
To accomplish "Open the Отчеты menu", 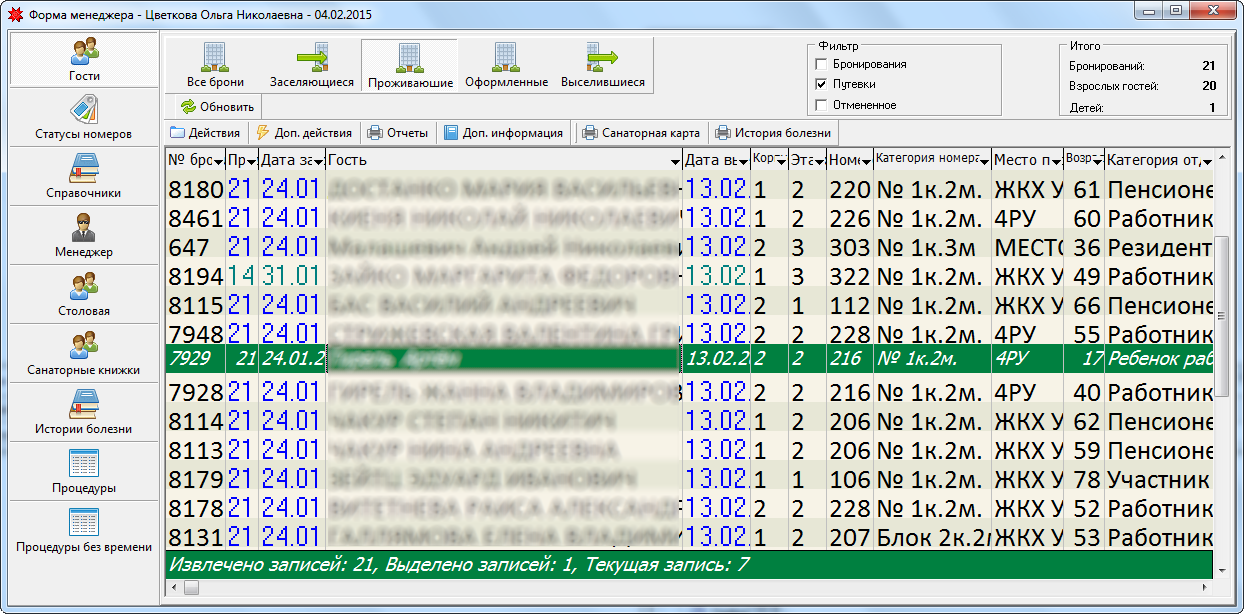I will [398, 132].
